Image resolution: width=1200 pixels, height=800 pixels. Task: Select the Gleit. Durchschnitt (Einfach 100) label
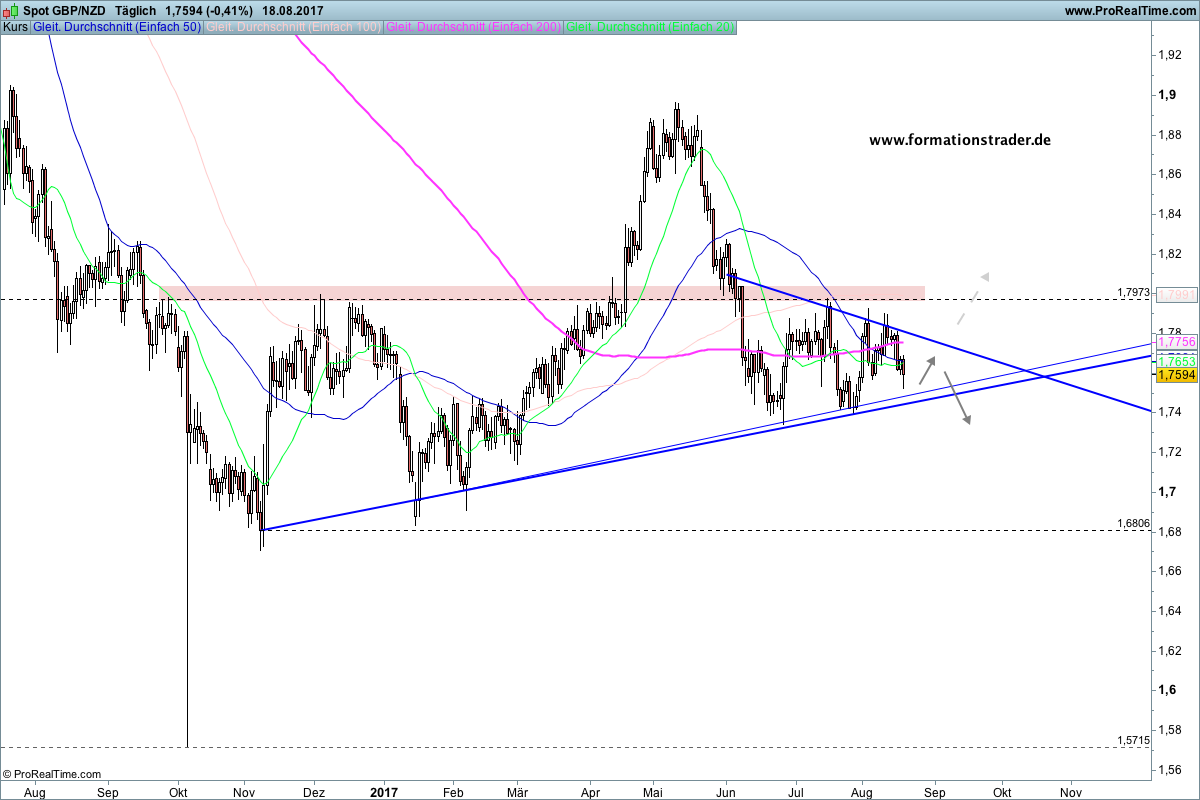(292, 27)
